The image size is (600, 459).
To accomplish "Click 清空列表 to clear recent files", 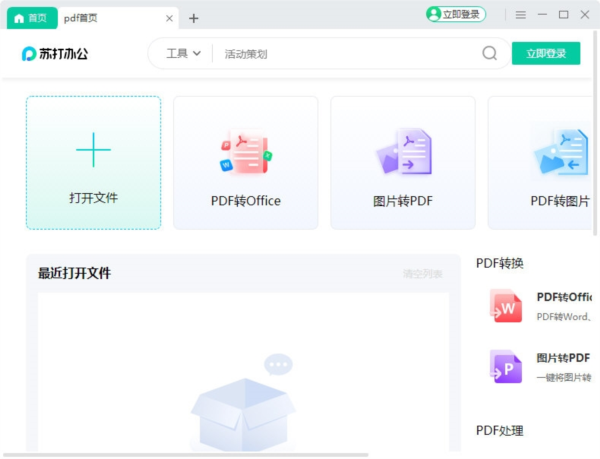I will point(422,274).
